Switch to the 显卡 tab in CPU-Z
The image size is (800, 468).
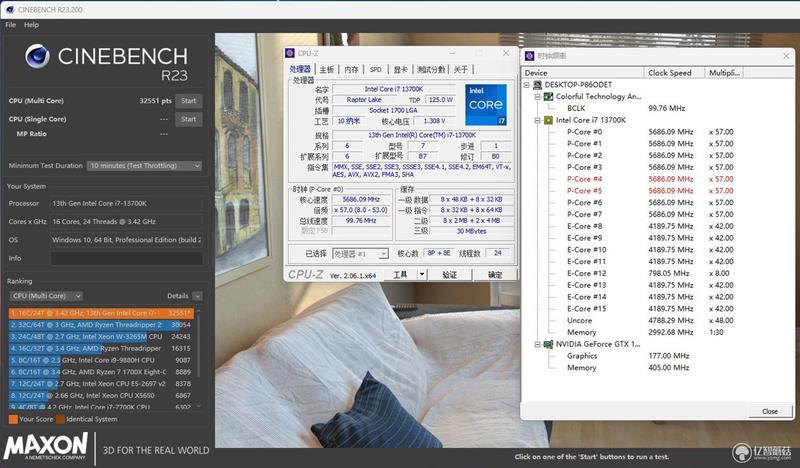click(x=401, y=69)
